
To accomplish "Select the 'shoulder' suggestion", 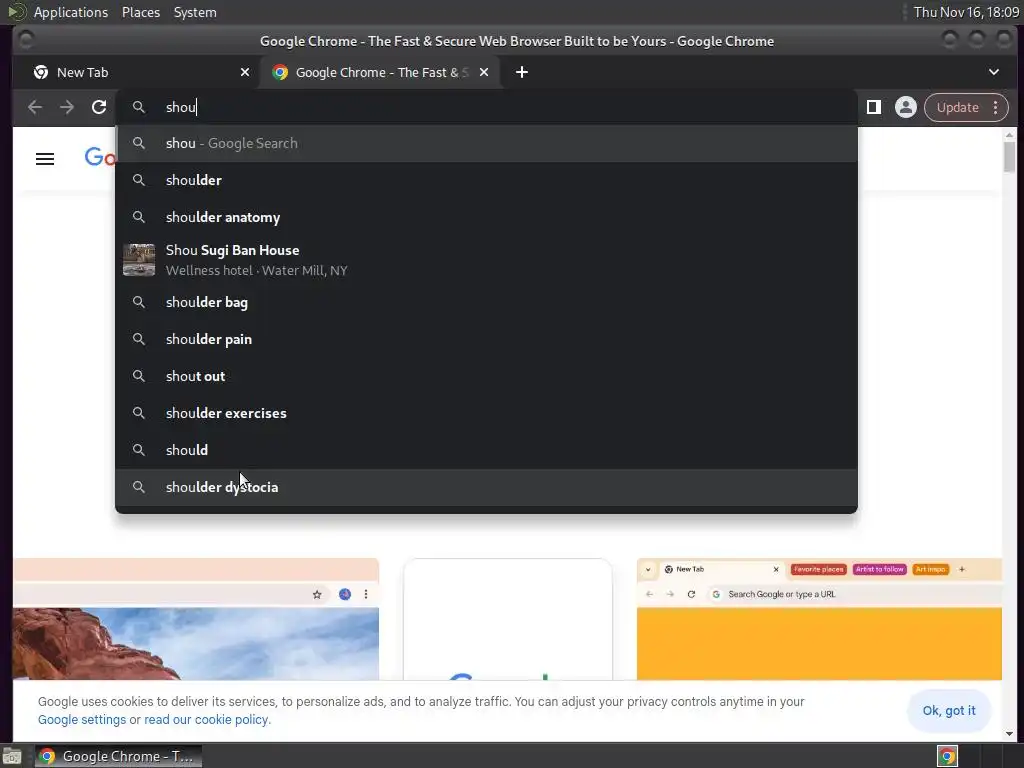I will click(x=486, y=180).
